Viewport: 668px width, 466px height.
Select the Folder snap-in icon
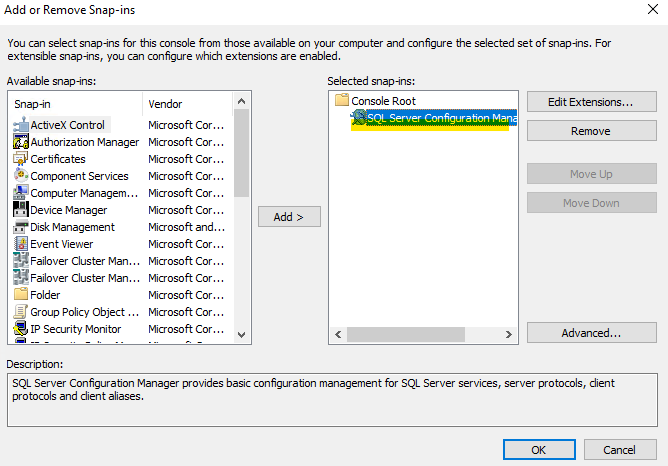[21, 294]
